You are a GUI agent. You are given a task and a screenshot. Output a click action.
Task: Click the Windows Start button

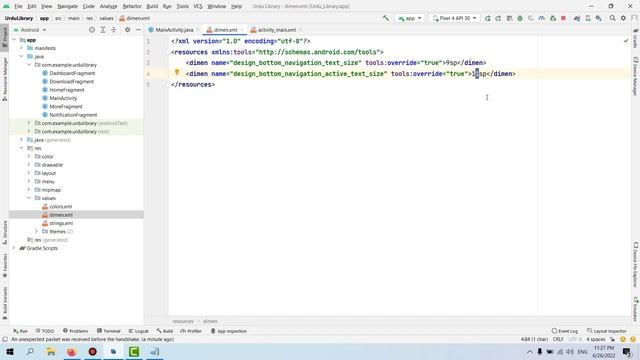pyautogui.click(x=10, y=351)
